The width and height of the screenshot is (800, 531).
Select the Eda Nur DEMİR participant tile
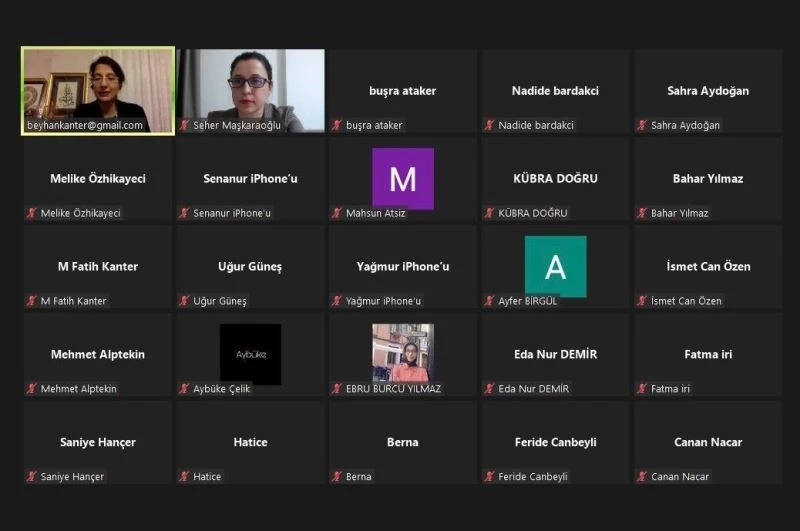[555, 354]
